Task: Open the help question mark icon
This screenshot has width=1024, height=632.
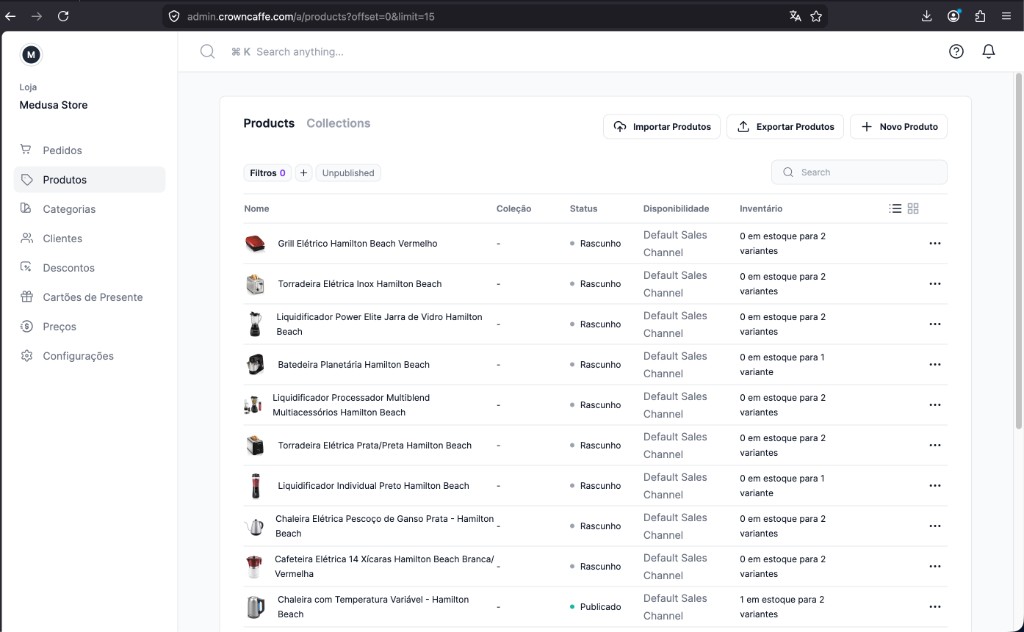Action: click(956, 52)
